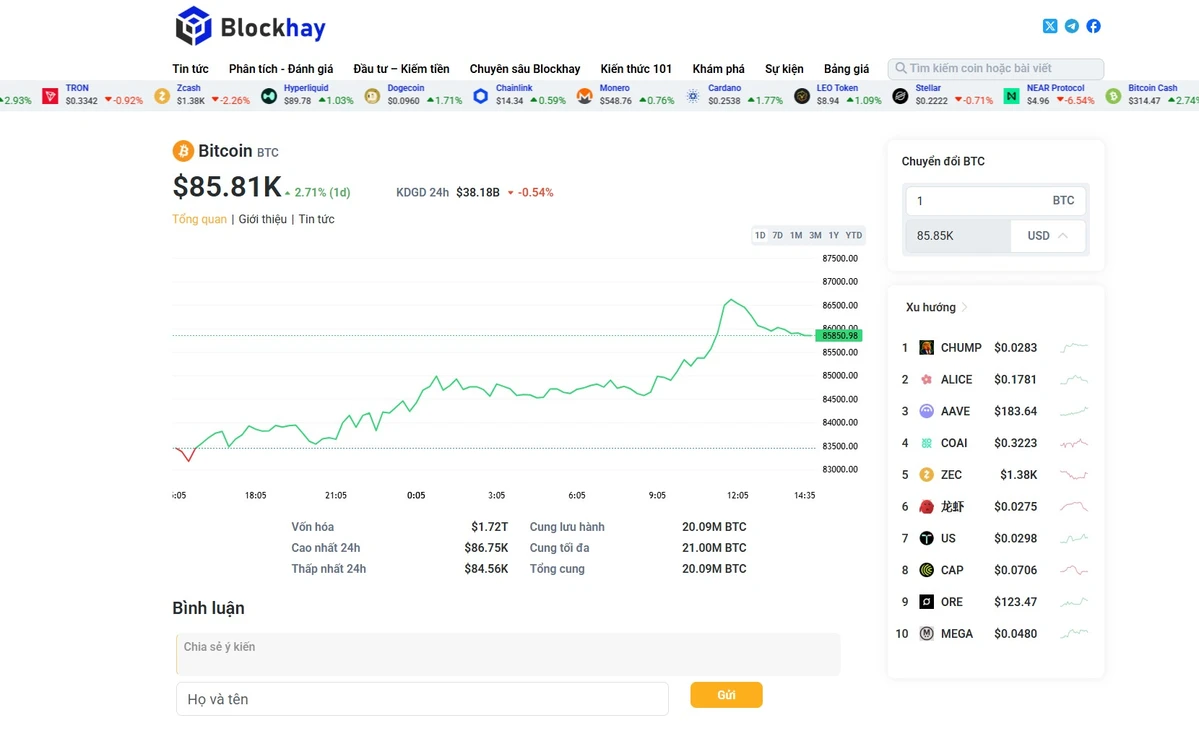Click the Zcash coin icon in ticker

[162, 96]
